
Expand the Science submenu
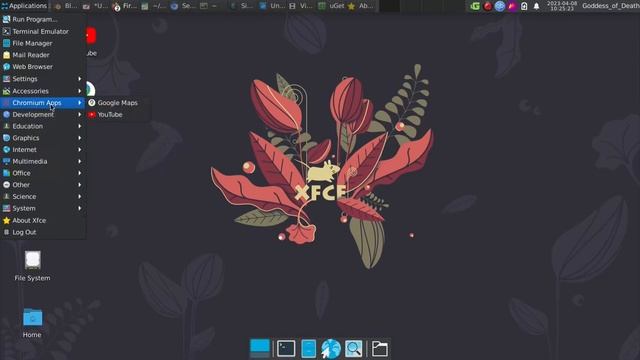(x=43, y=197)
